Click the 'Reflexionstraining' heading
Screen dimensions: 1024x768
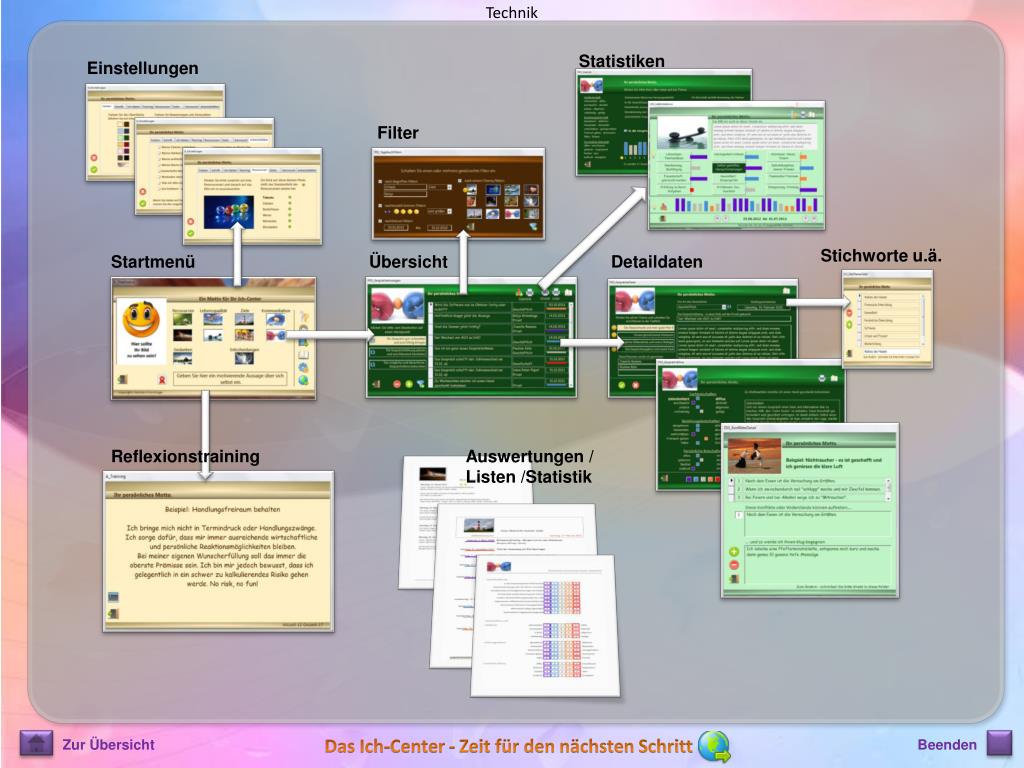click(x=185, y=456)
